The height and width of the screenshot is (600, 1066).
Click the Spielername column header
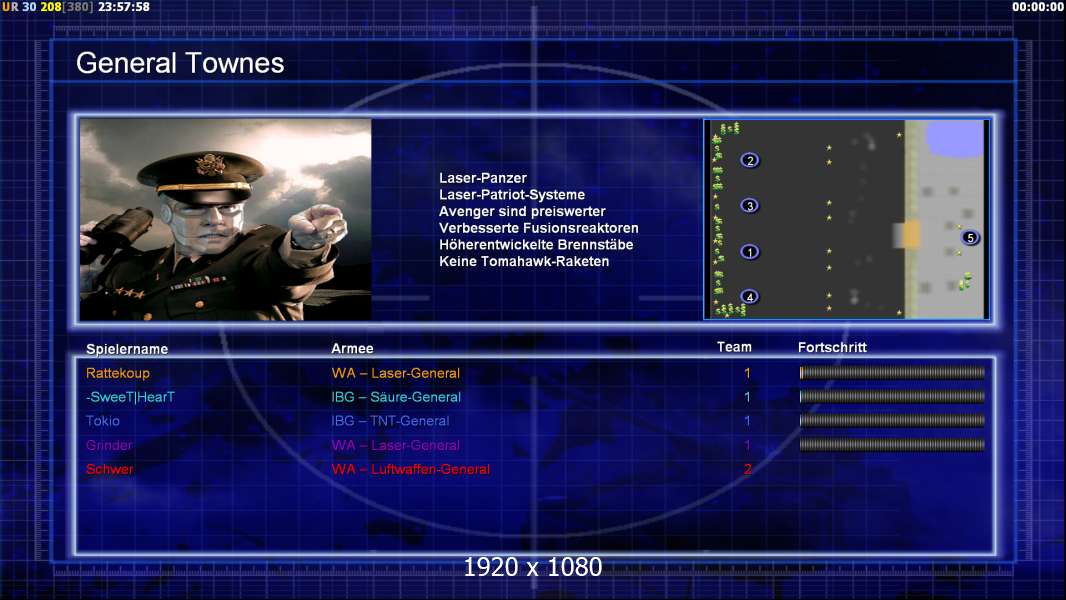(127, 349)
